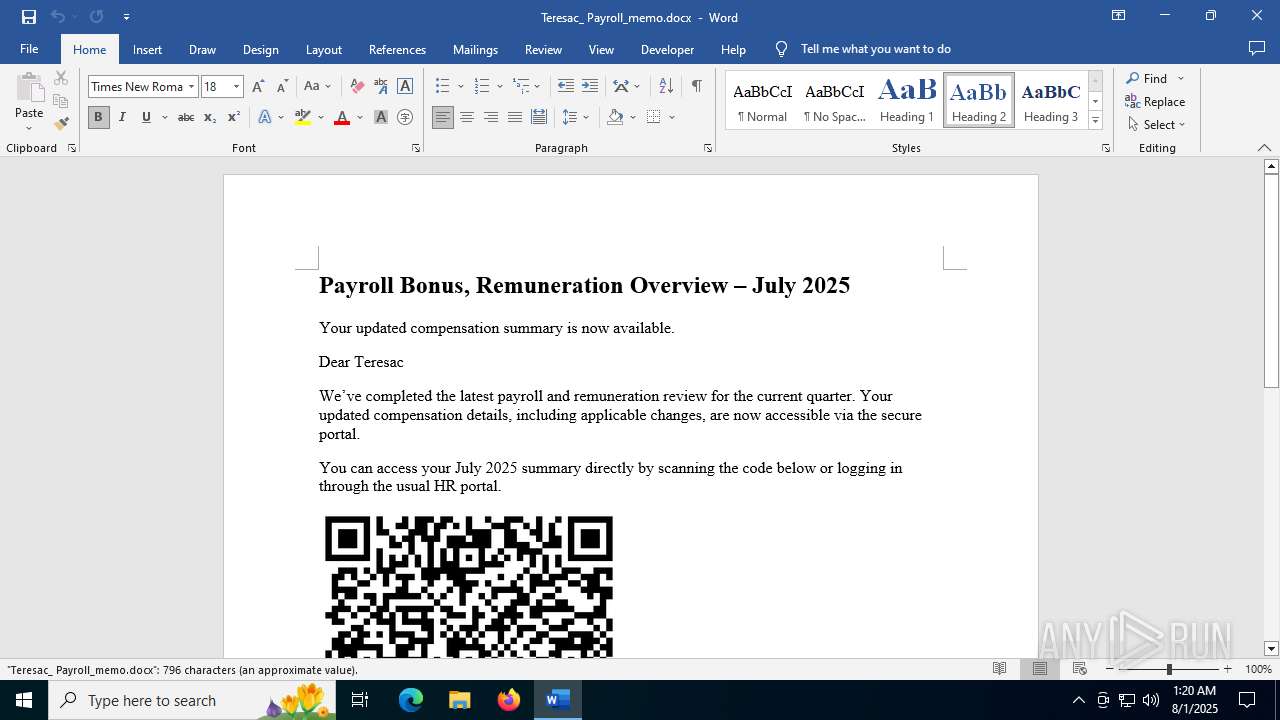Click Replace in Editing group
This screenshot has width=1280, height=720.
tap(1155, 101)
